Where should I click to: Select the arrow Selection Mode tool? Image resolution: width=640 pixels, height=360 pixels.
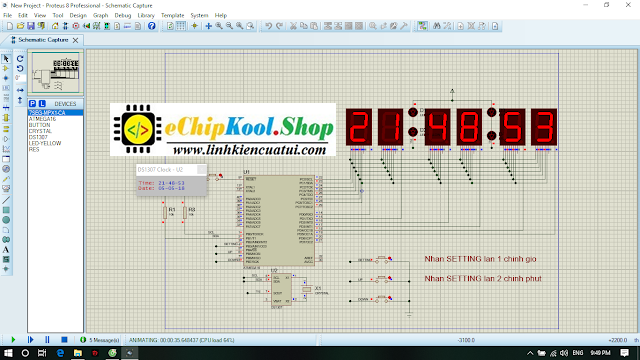[x=6, y=58]
